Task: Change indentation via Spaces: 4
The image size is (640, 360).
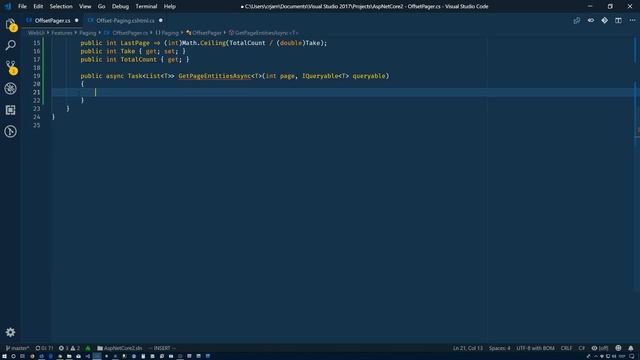Action: (x=500, y=348)
